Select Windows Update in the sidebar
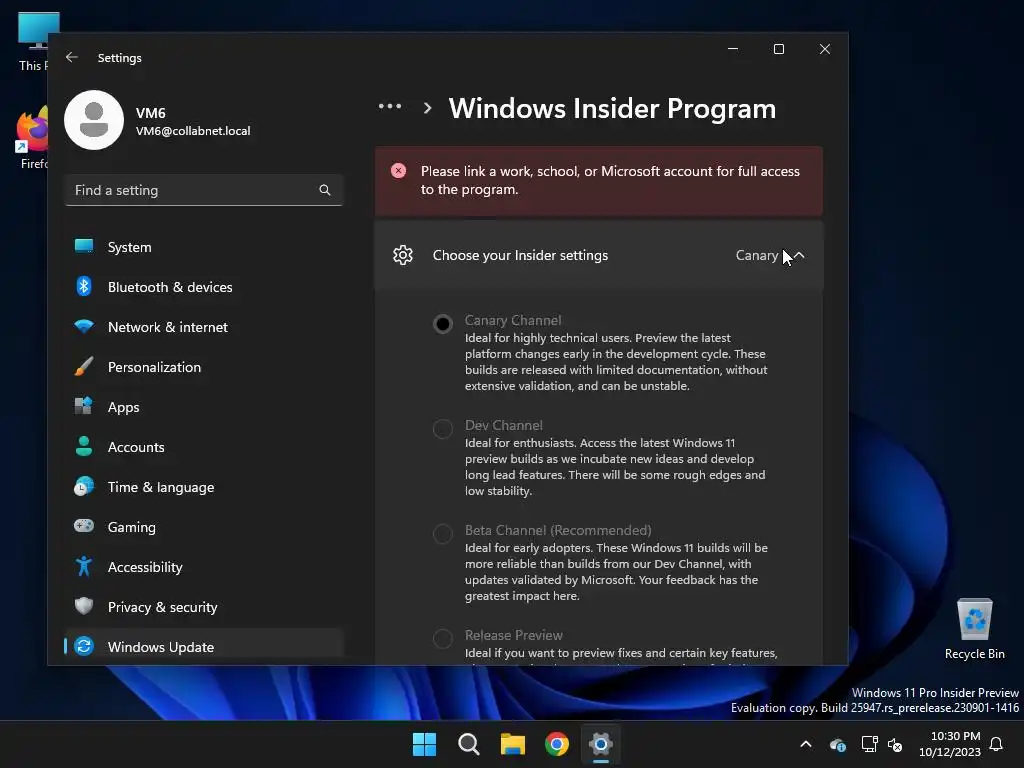Screen dimensions: 1024x768 (x=204, y=647)
